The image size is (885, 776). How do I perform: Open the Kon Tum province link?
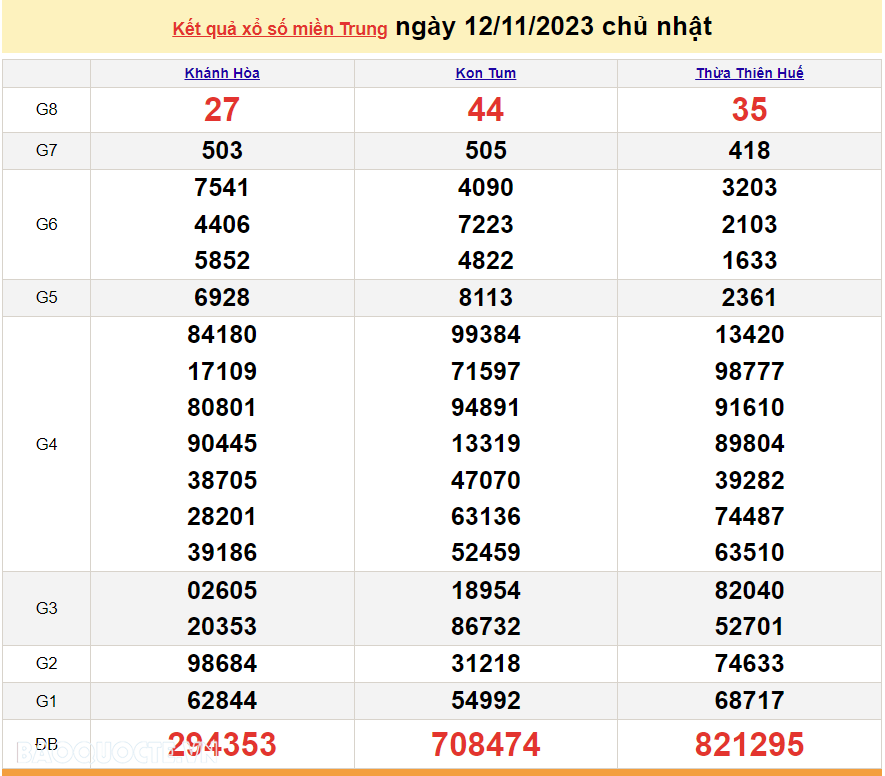pos(486,73)
